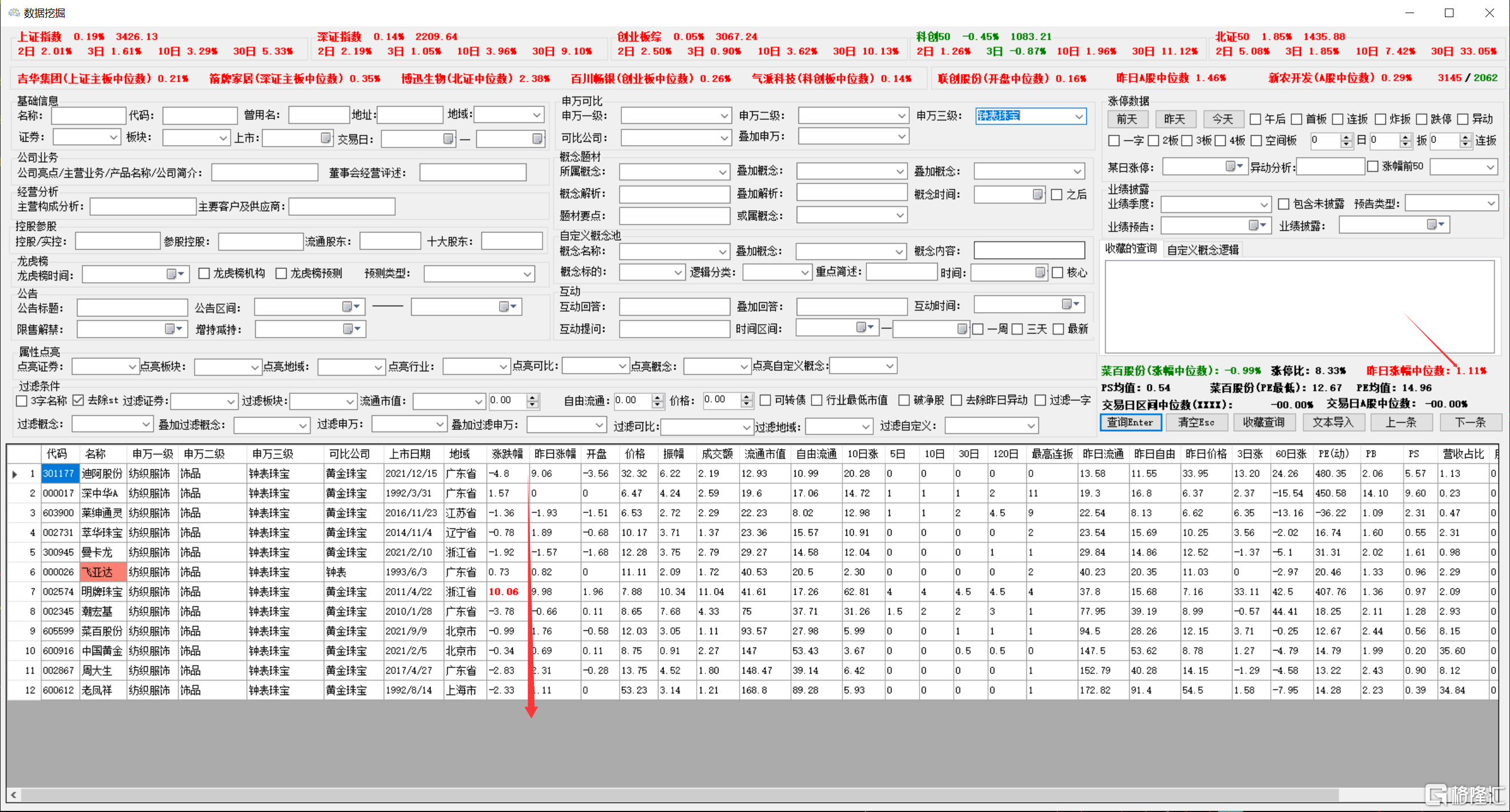Click the 文本导入 button
Image resolution: width=1510 pixels, height=812 pixels.
pos(1333,422)
